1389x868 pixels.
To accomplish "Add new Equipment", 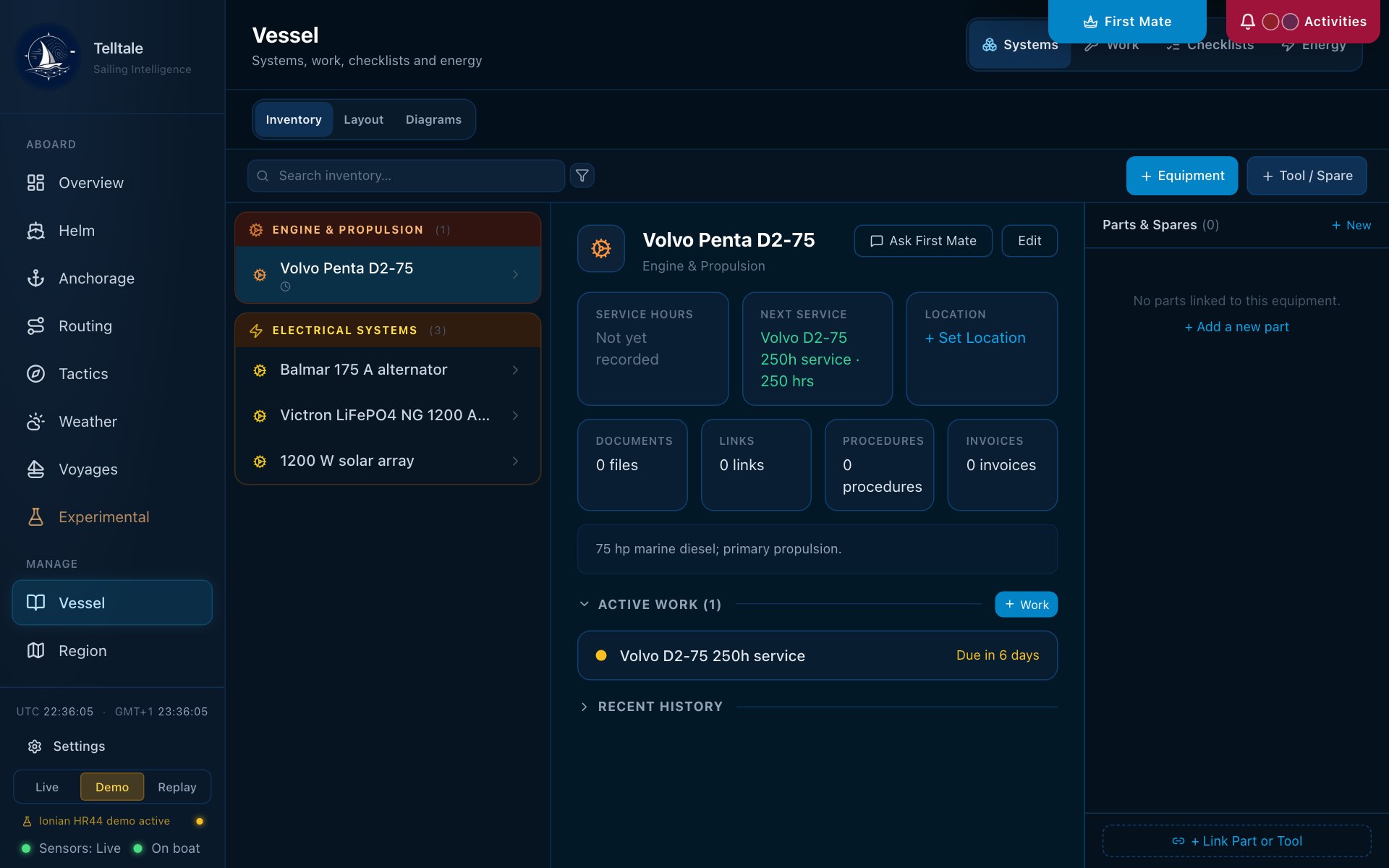I will (x=1182, y=176).
